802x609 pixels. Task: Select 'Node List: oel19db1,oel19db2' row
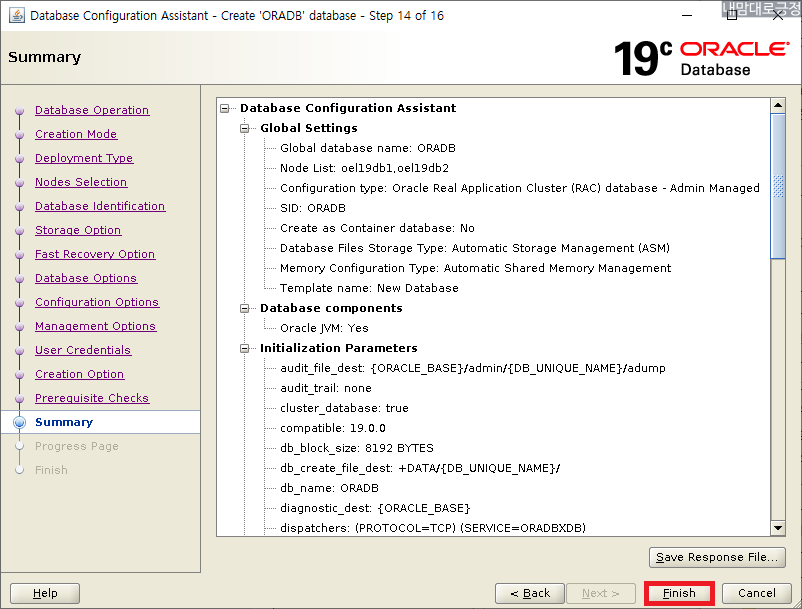click(x=364, y=168)
